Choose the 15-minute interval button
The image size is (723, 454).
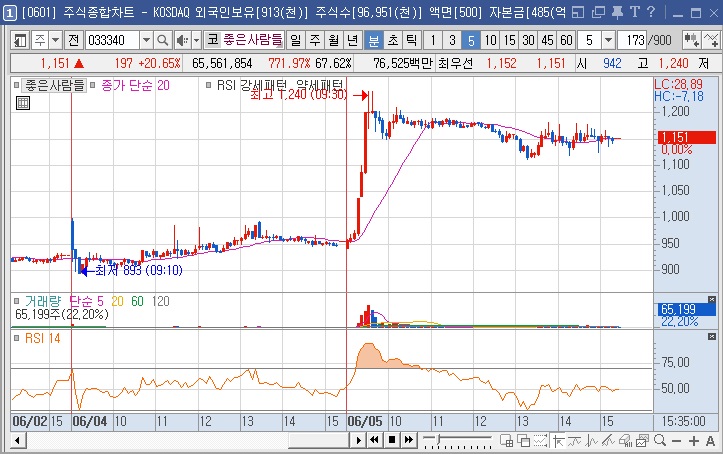pyautogui.click(x=509, y=41)
